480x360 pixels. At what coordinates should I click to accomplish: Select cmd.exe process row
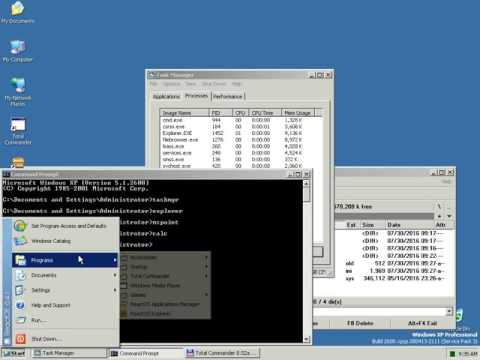click(241, 120)
